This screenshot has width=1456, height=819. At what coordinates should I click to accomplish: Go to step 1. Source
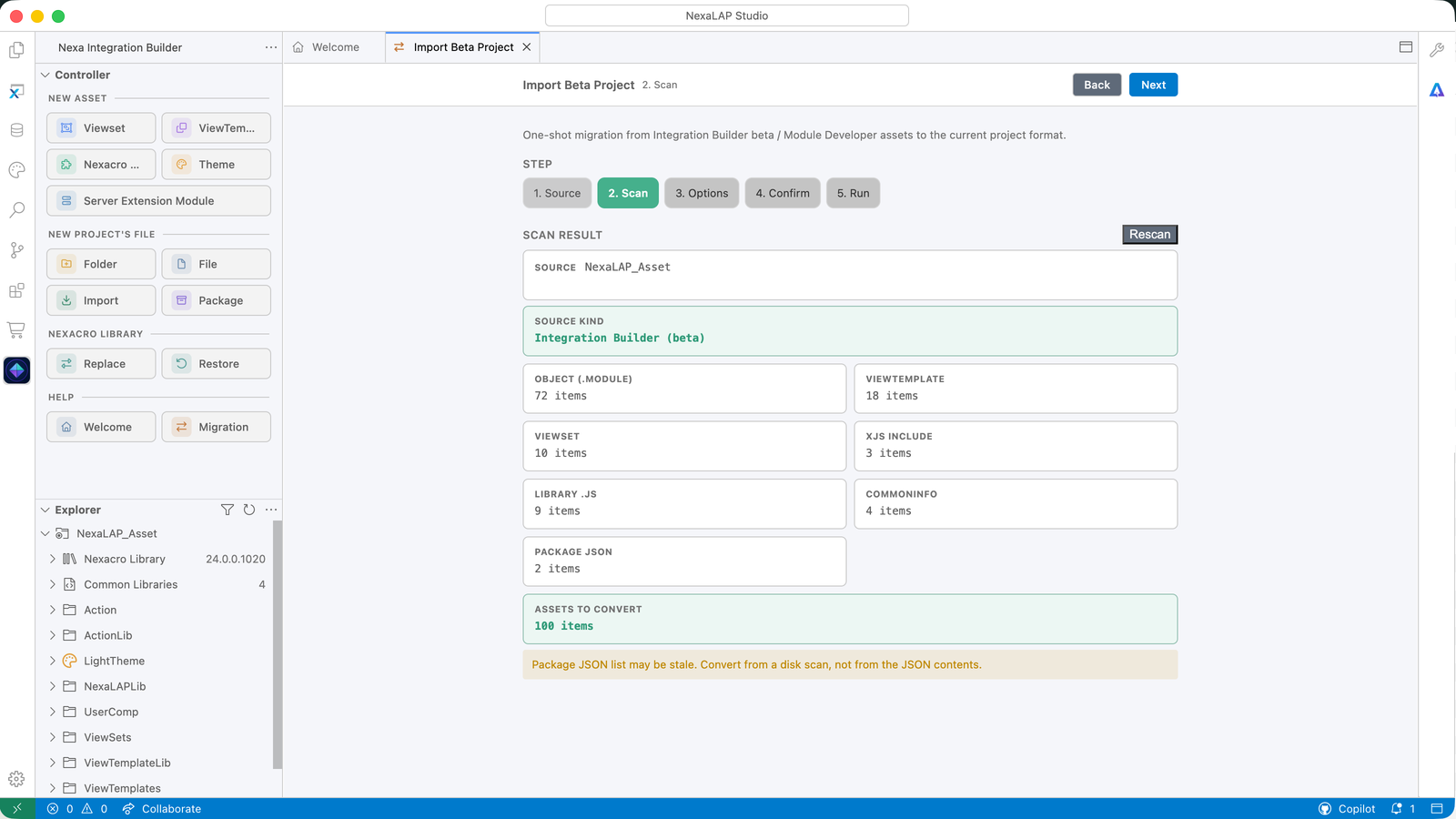point(557,193)
